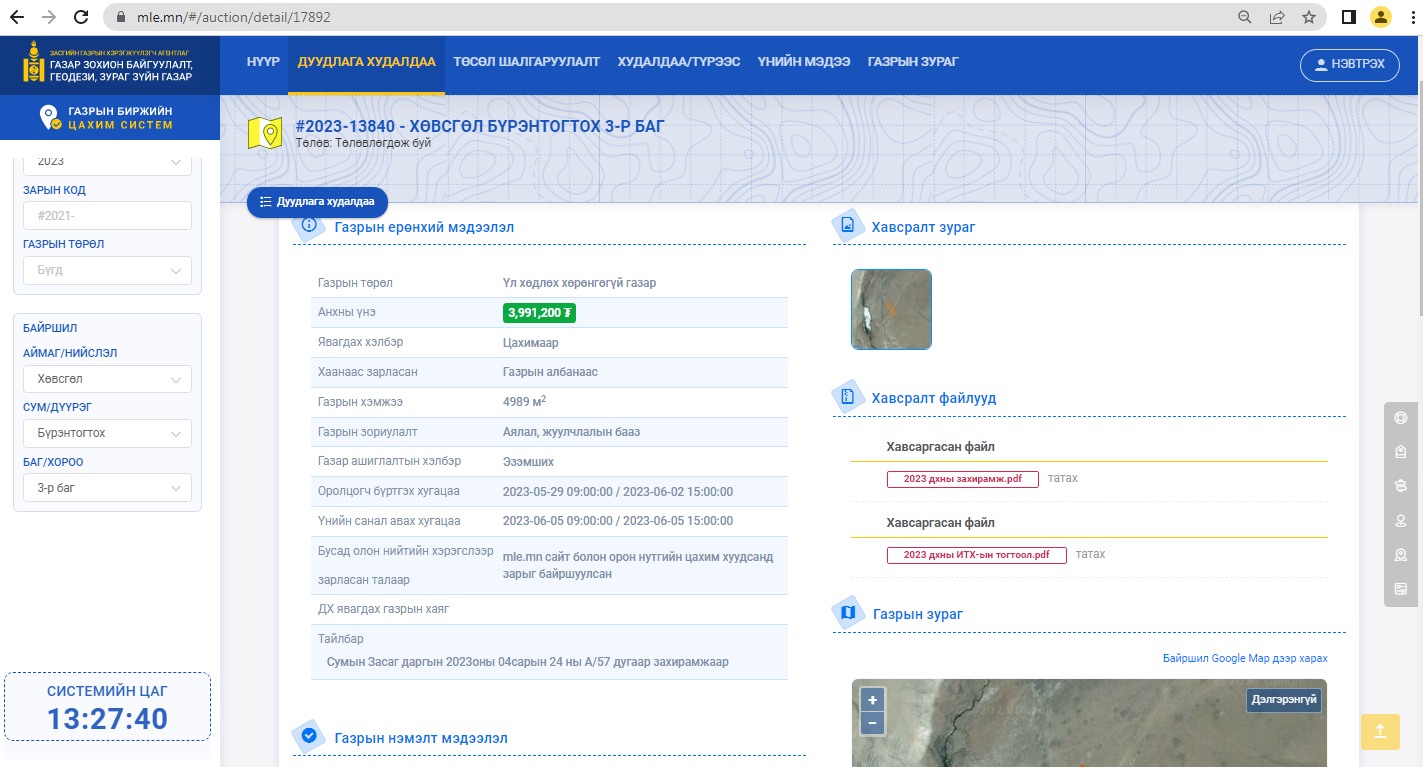The width and height of the screenshot is (1423, 767).
Task: Click the yellow back-to-top arrow button
Action: [1380, 731]
